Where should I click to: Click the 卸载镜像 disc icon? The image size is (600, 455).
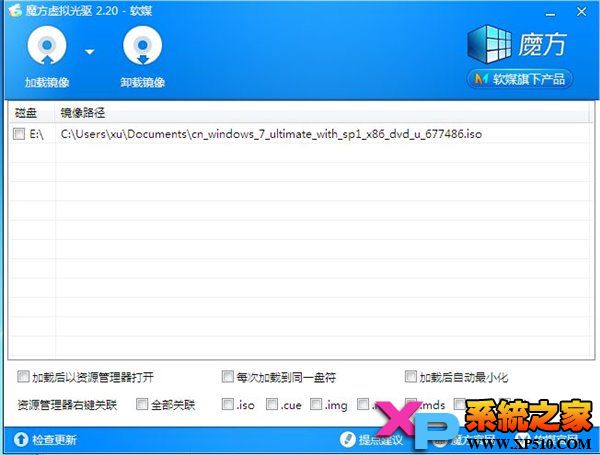point(142,46)
